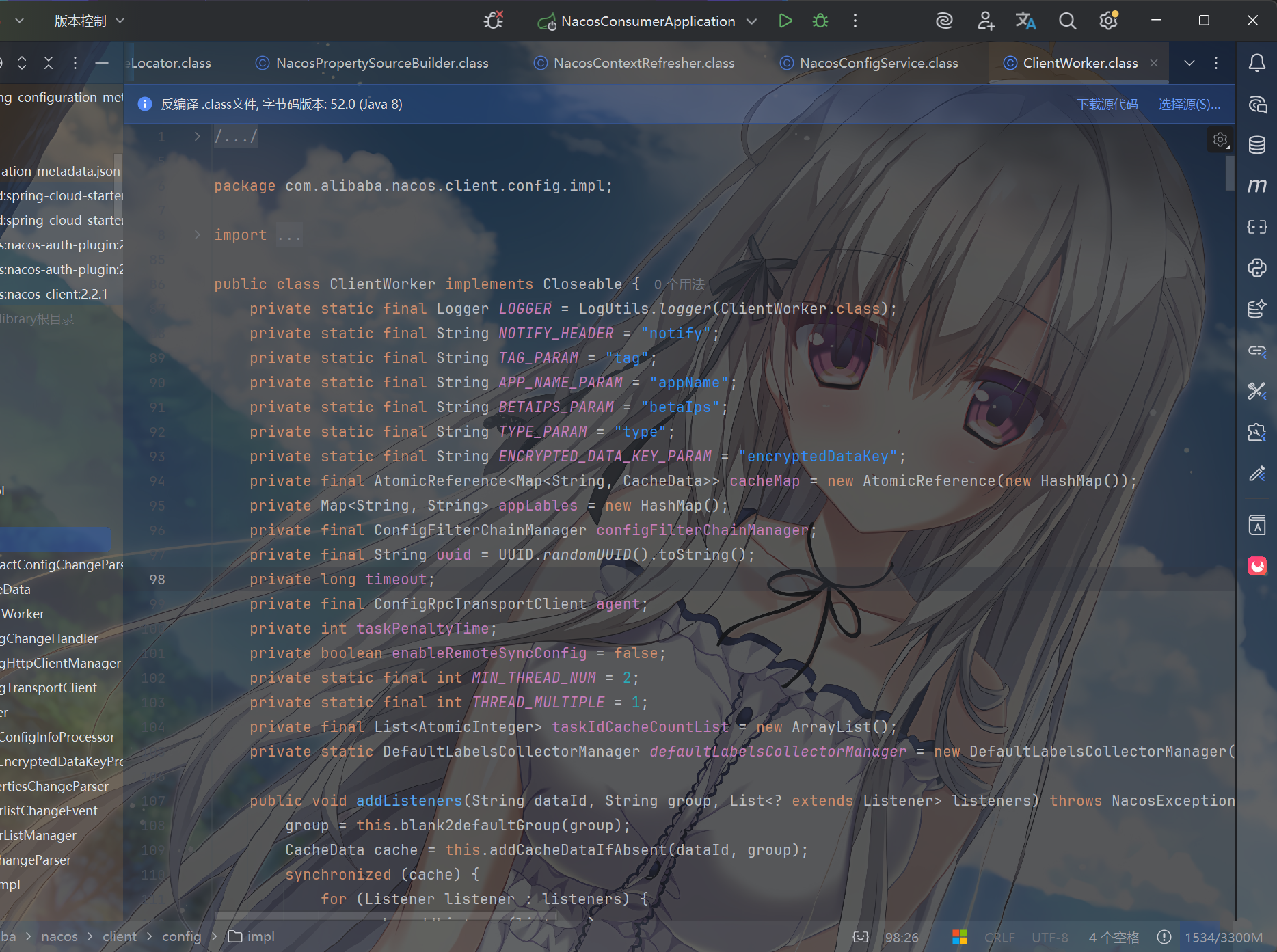Open the curly-braces tool window in right sidebar
The image size is (1277, 952).
pyautogui.click(x=1256, y=227)
